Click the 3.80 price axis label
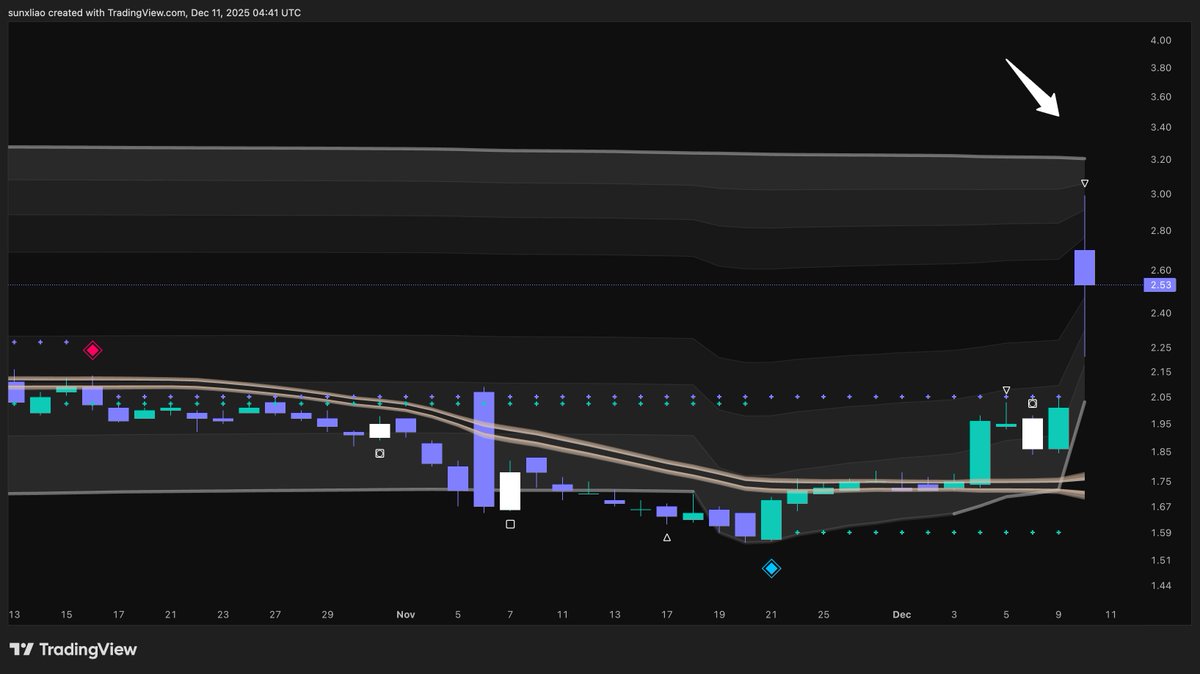The image size is (1200, 674). coord(1160,68)
